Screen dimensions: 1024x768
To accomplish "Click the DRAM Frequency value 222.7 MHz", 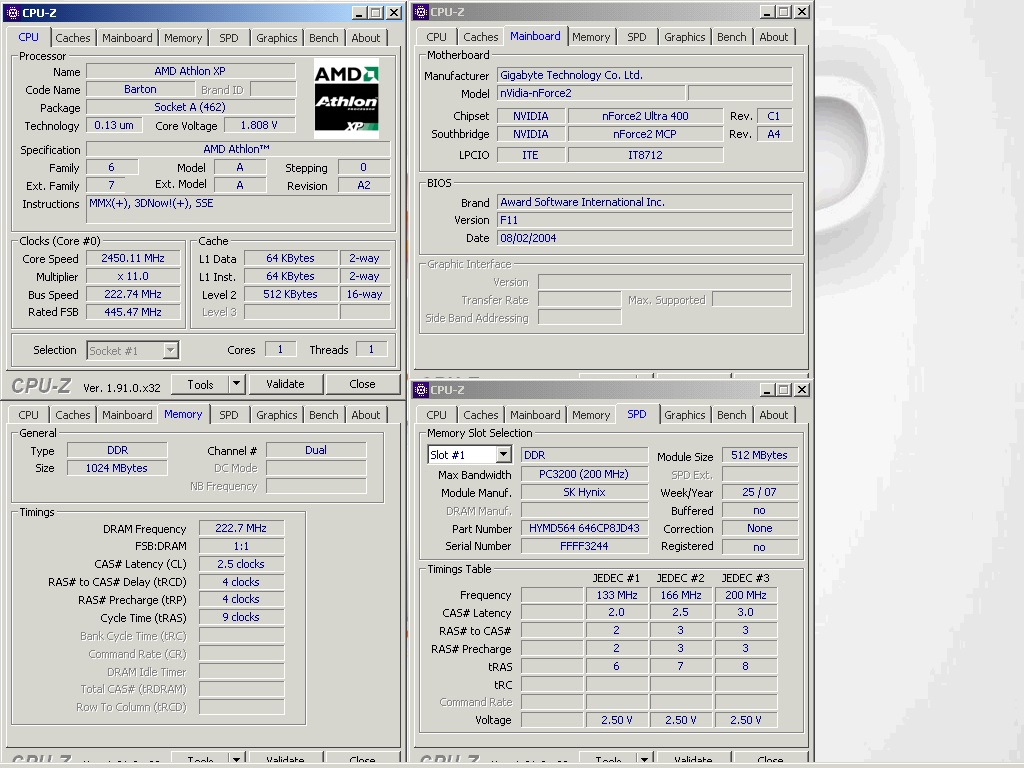I will pos(241,528).
